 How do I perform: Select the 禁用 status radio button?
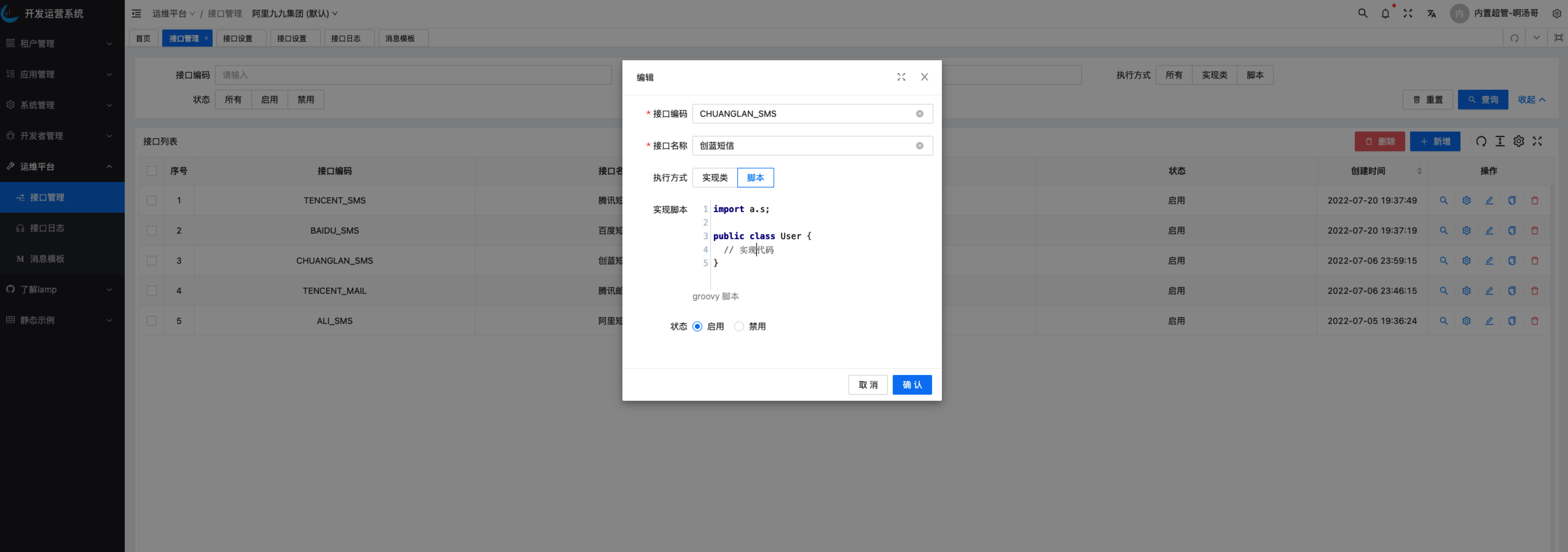coord(739,327)
